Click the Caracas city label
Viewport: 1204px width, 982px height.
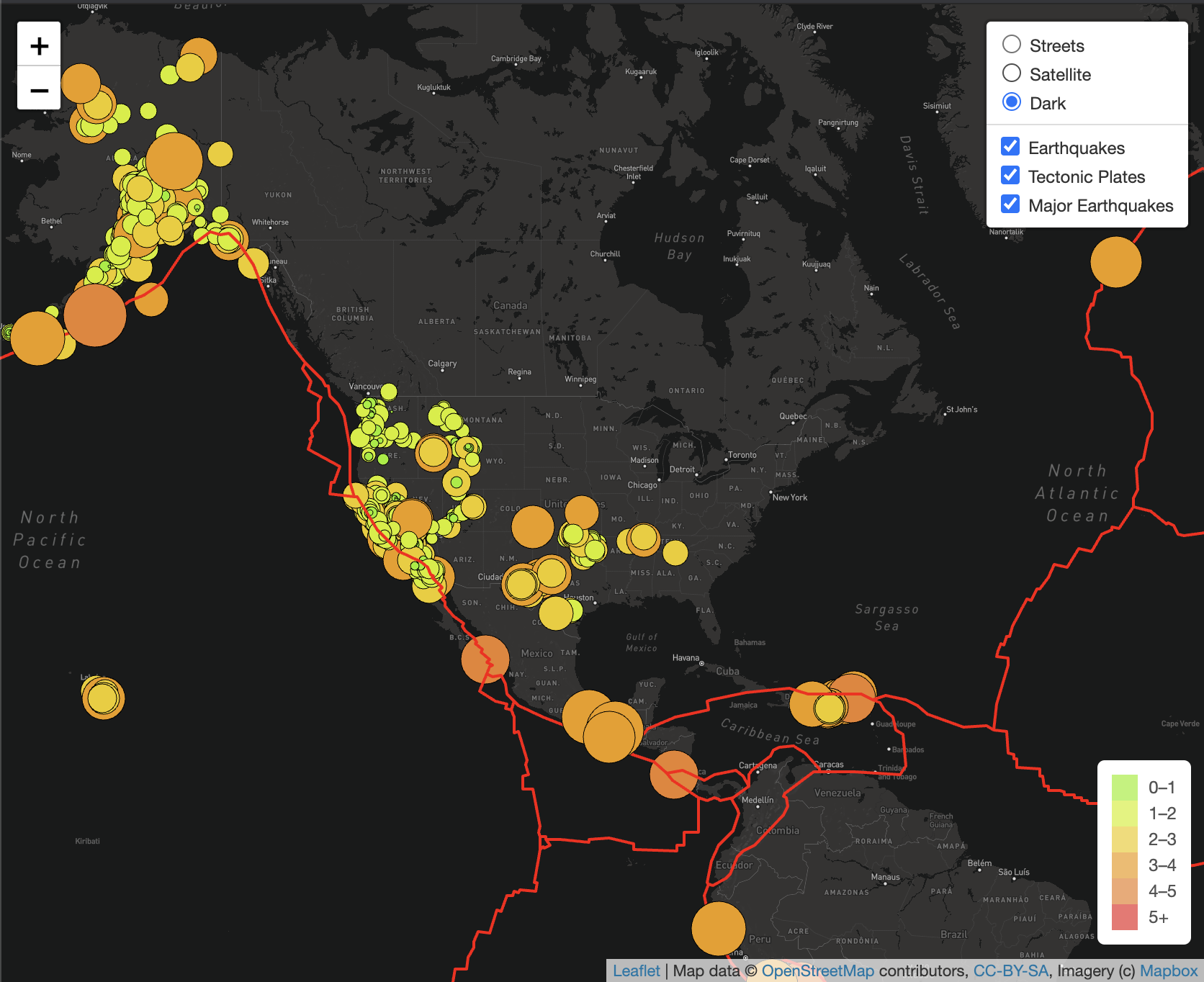(x=829, y=765)
